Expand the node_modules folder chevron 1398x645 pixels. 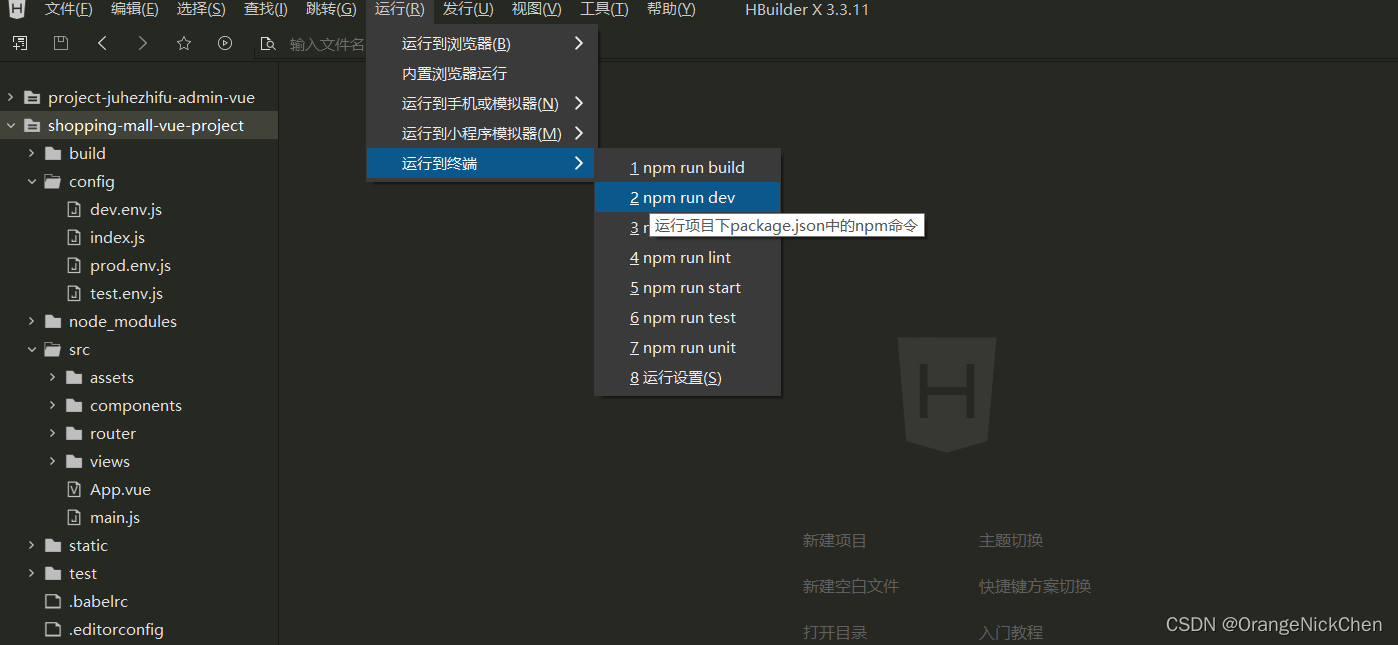pos(31,322)
